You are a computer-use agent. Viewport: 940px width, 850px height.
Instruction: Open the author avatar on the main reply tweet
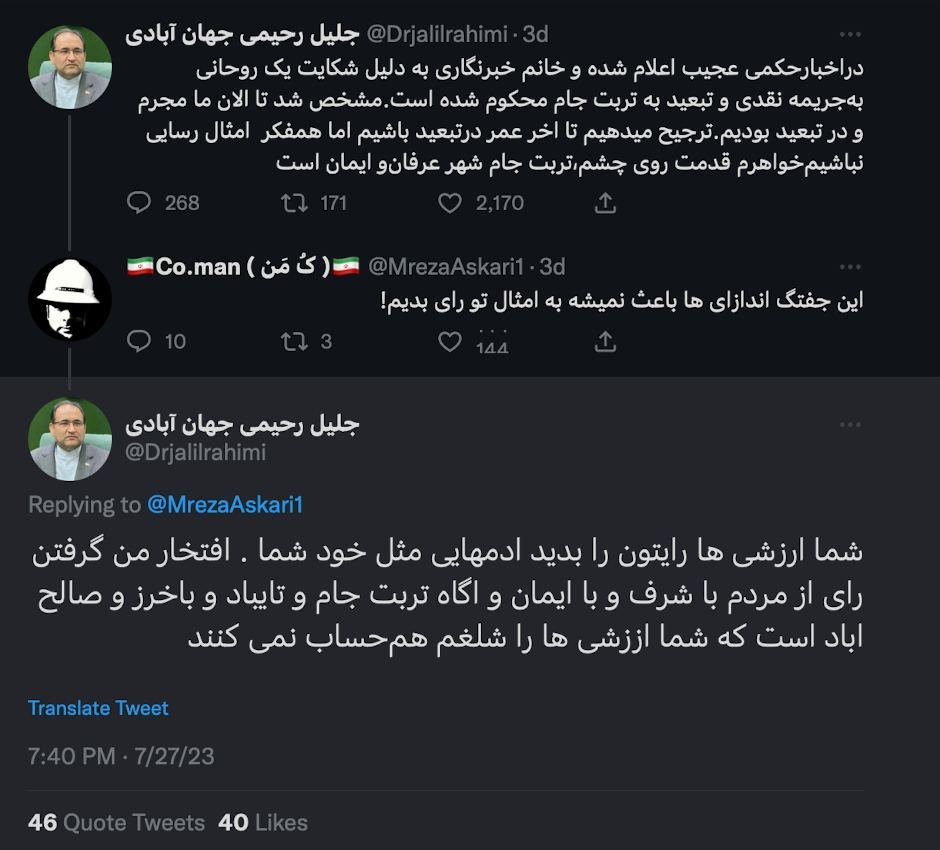70,439
